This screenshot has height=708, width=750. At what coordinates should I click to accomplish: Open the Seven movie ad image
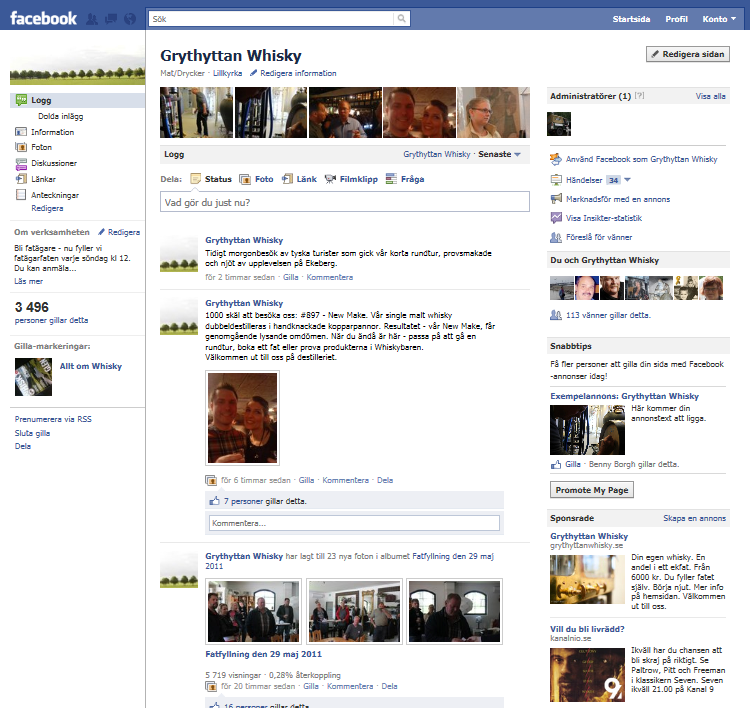587,675
